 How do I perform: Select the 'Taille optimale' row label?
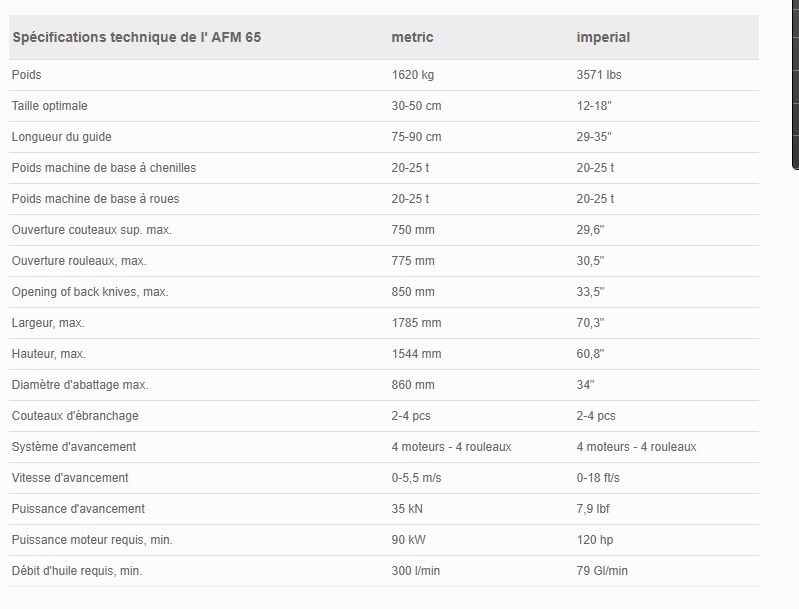point(50,106)
